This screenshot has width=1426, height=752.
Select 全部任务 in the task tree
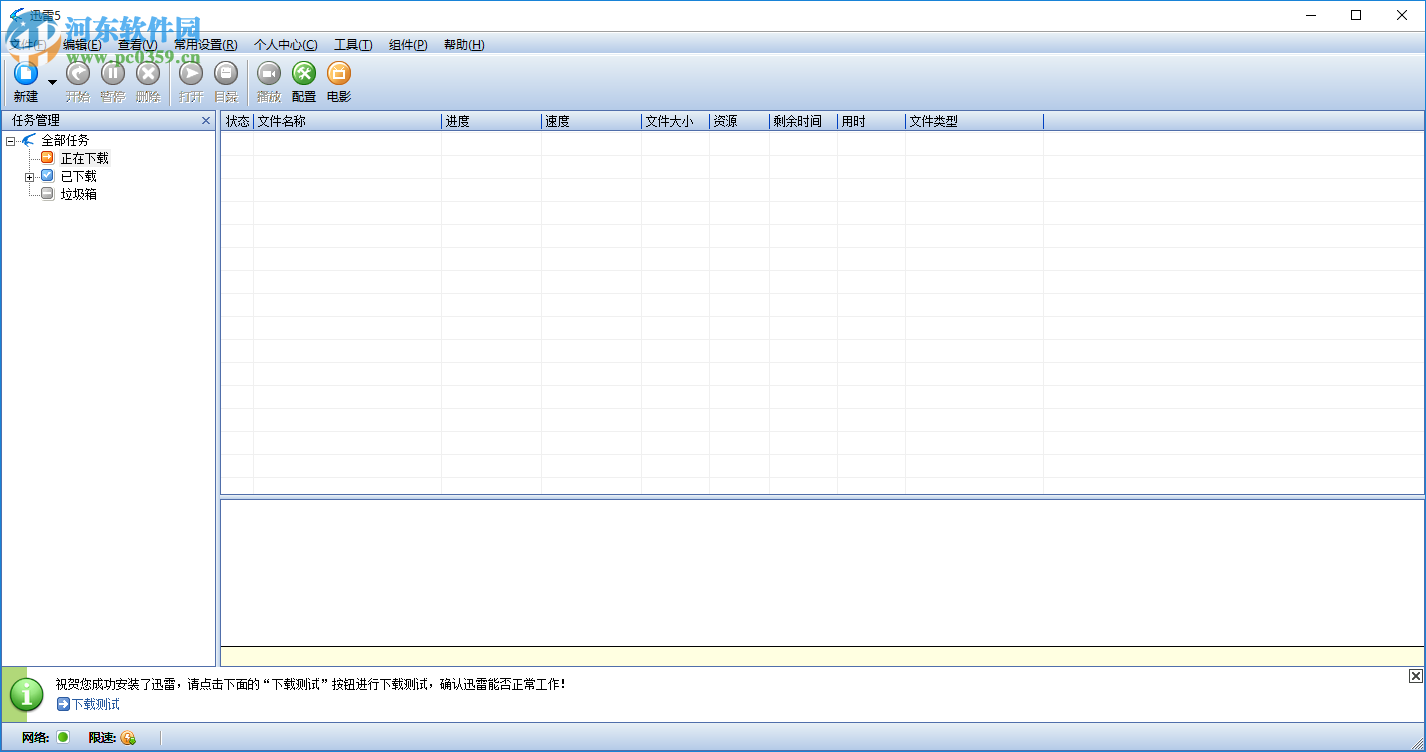coord(65,141)
